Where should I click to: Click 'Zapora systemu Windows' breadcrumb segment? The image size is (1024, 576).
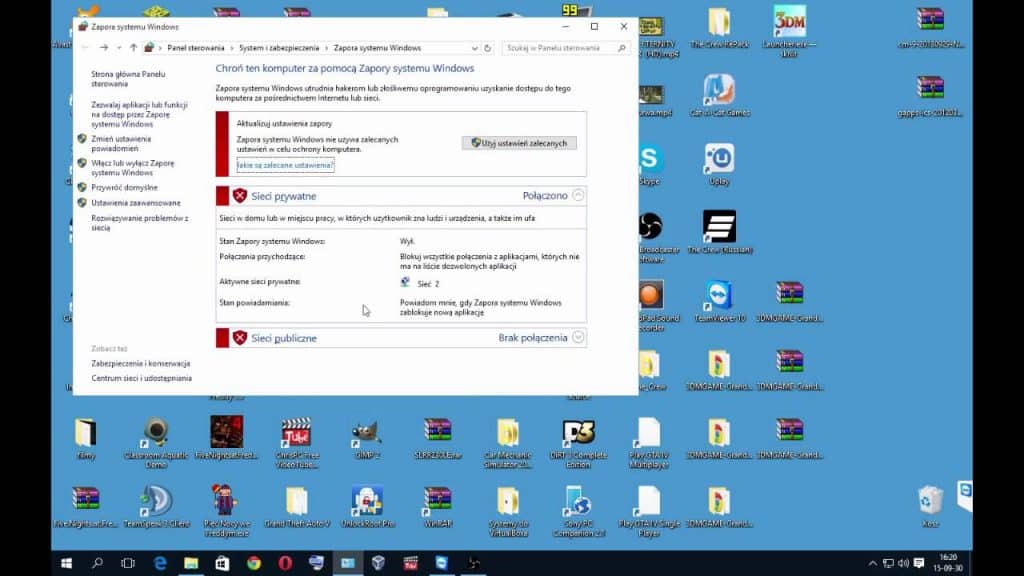377,48
